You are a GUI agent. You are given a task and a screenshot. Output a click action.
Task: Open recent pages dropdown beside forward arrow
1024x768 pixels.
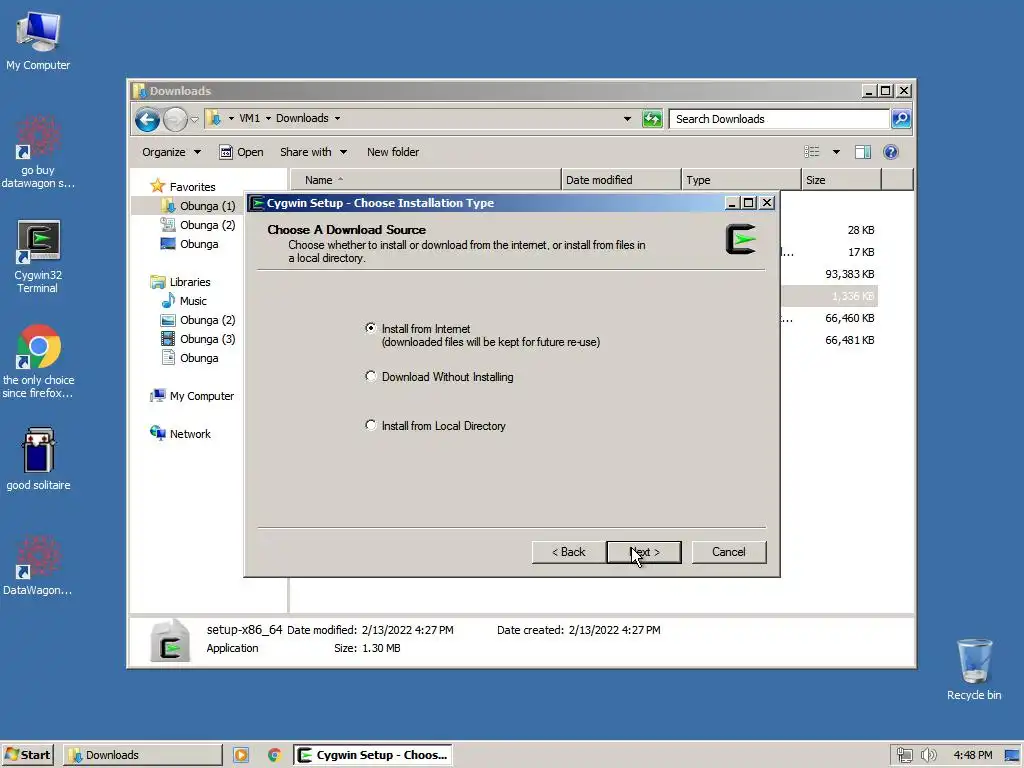point(194,120)
